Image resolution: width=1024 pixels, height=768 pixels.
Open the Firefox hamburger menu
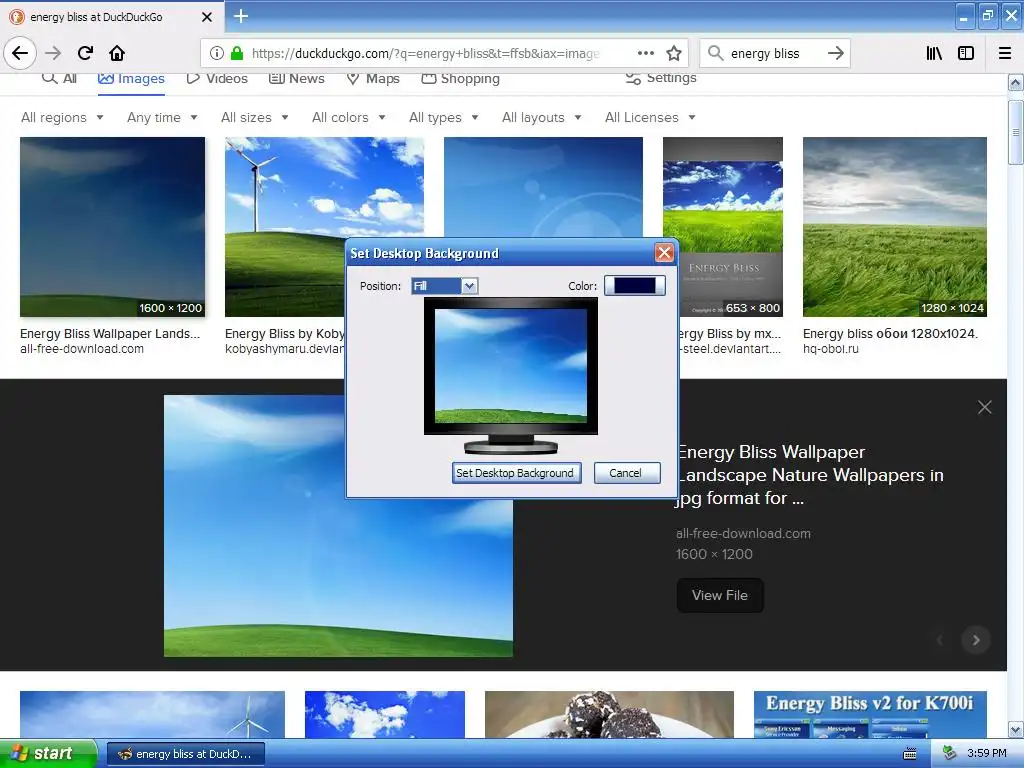click(1005, 53)
